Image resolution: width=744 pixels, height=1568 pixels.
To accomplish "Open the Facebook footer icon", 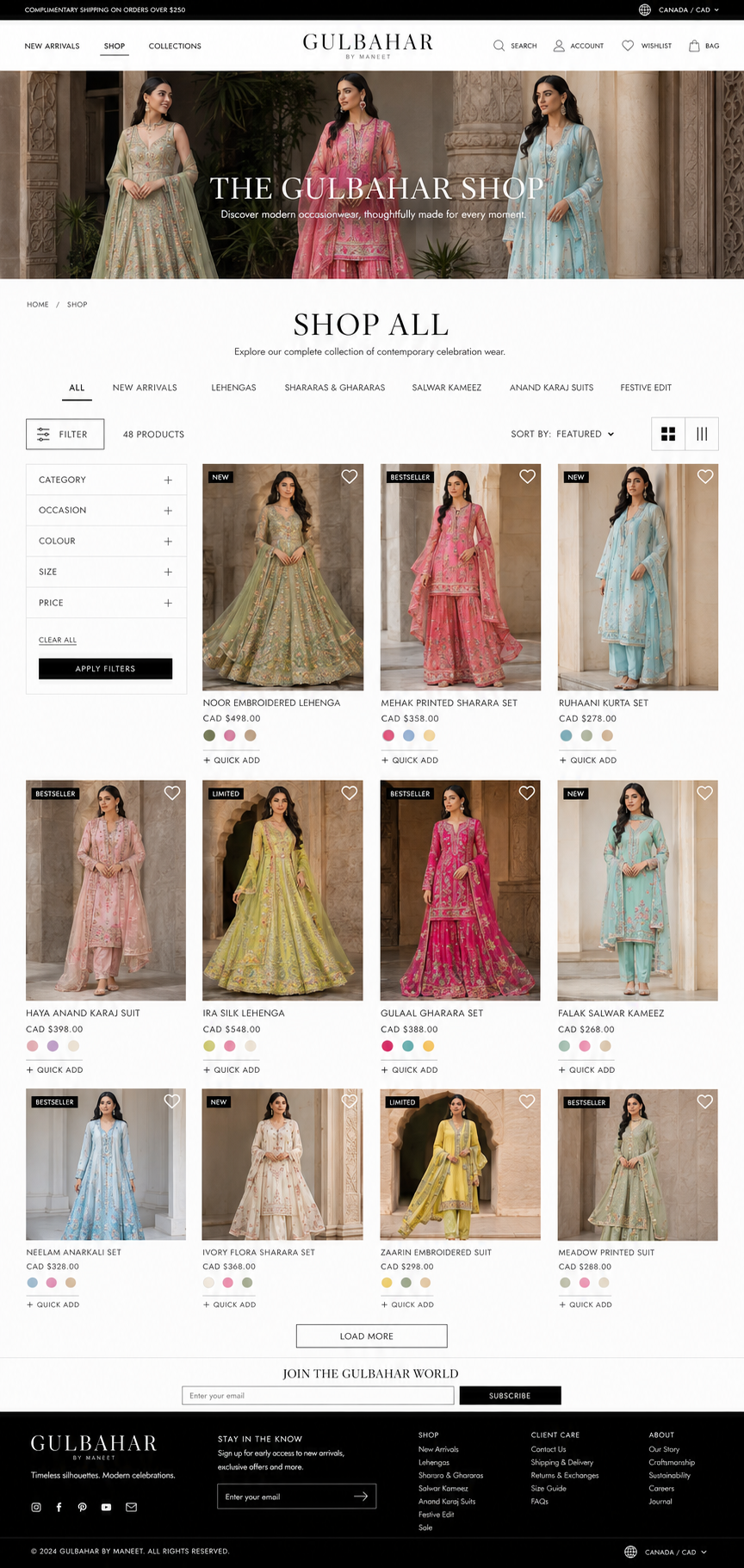I will coord(59,1507).
